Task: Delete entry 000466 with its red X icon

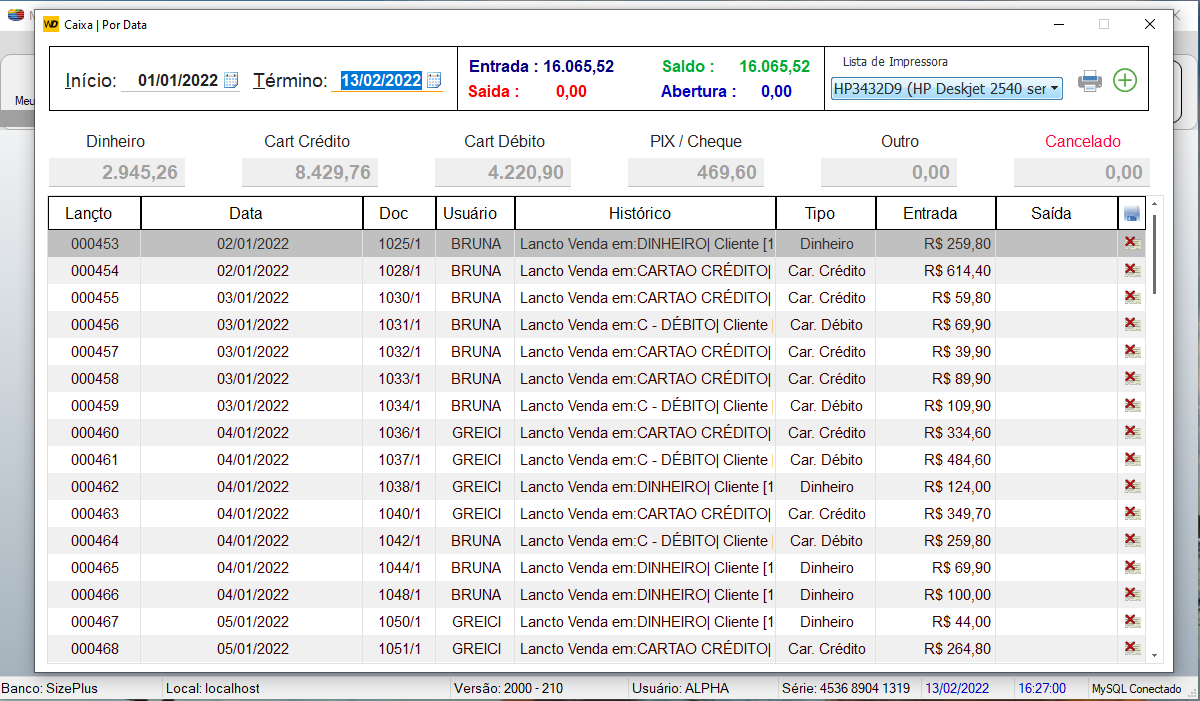Action: [1132, 594]
